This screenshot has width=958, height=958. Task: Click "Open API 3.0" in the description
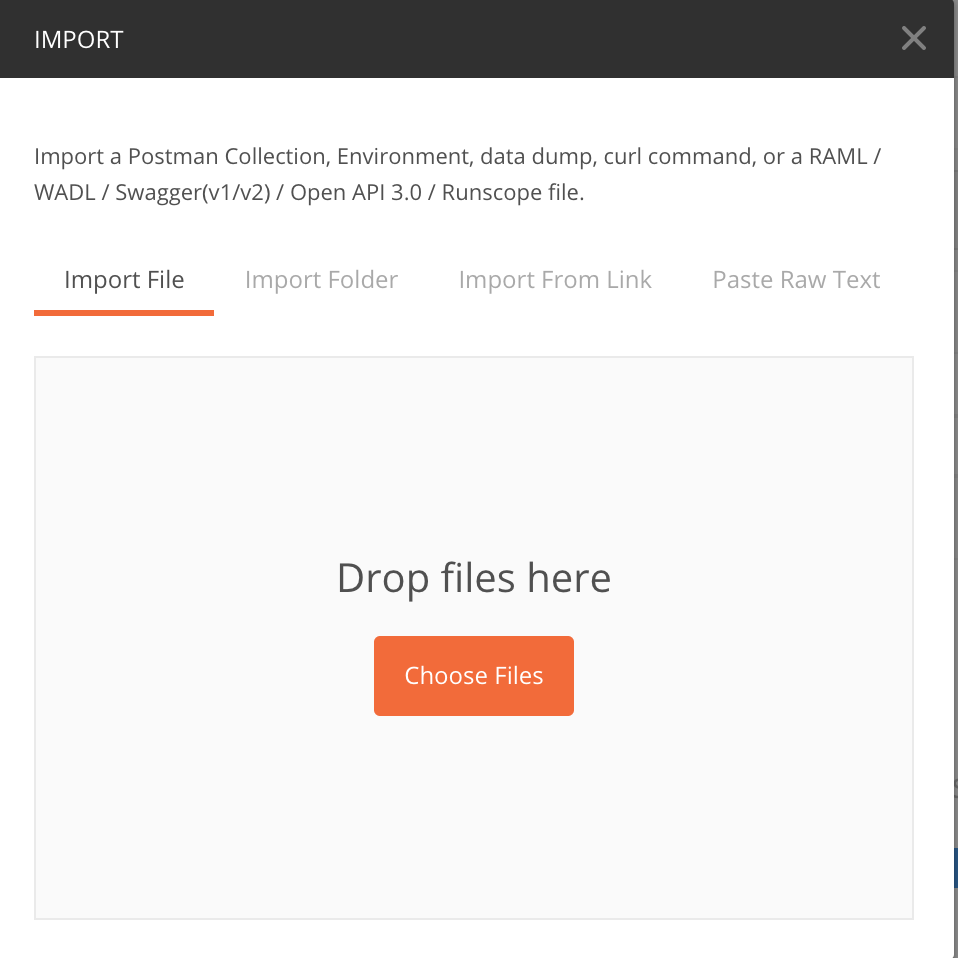tap(361, 193)
